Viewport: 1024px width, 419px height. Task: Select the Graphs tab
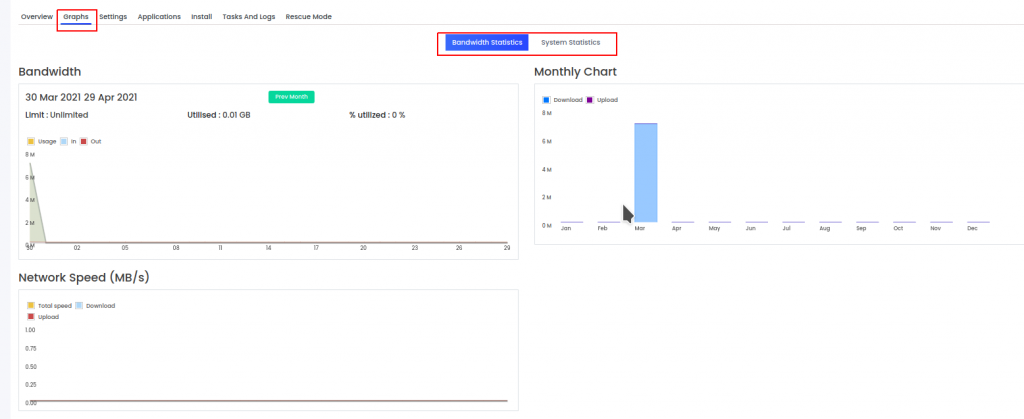pos(76,17)
